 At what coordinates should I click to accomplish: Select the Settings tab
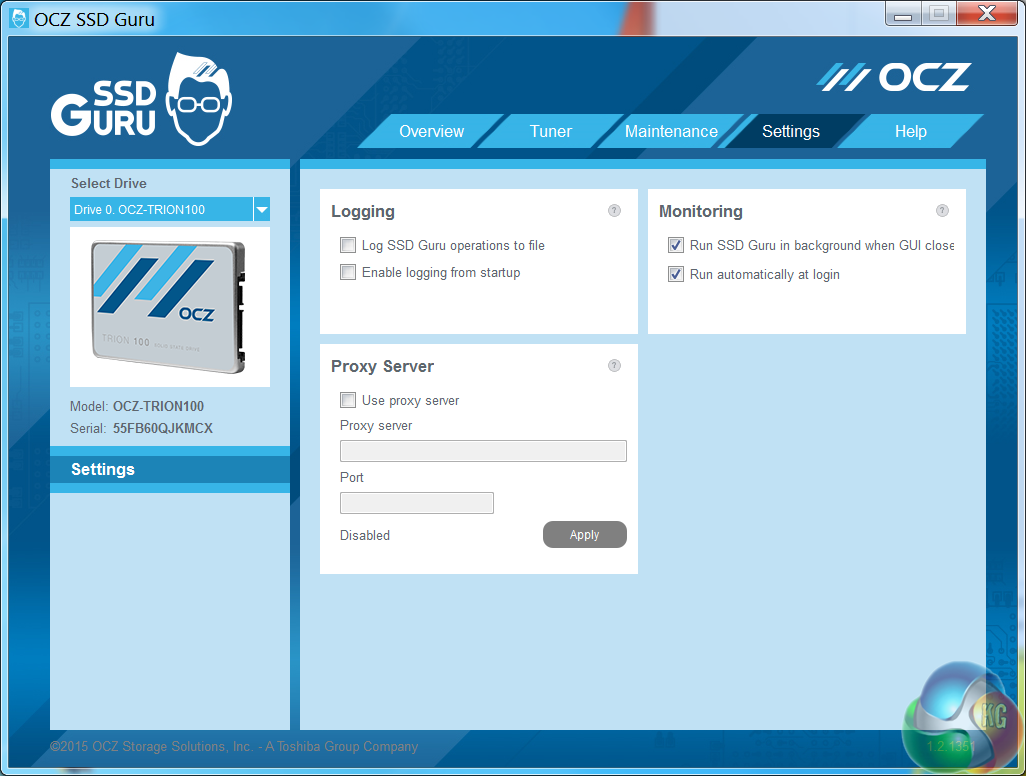[x=790, y=132]
